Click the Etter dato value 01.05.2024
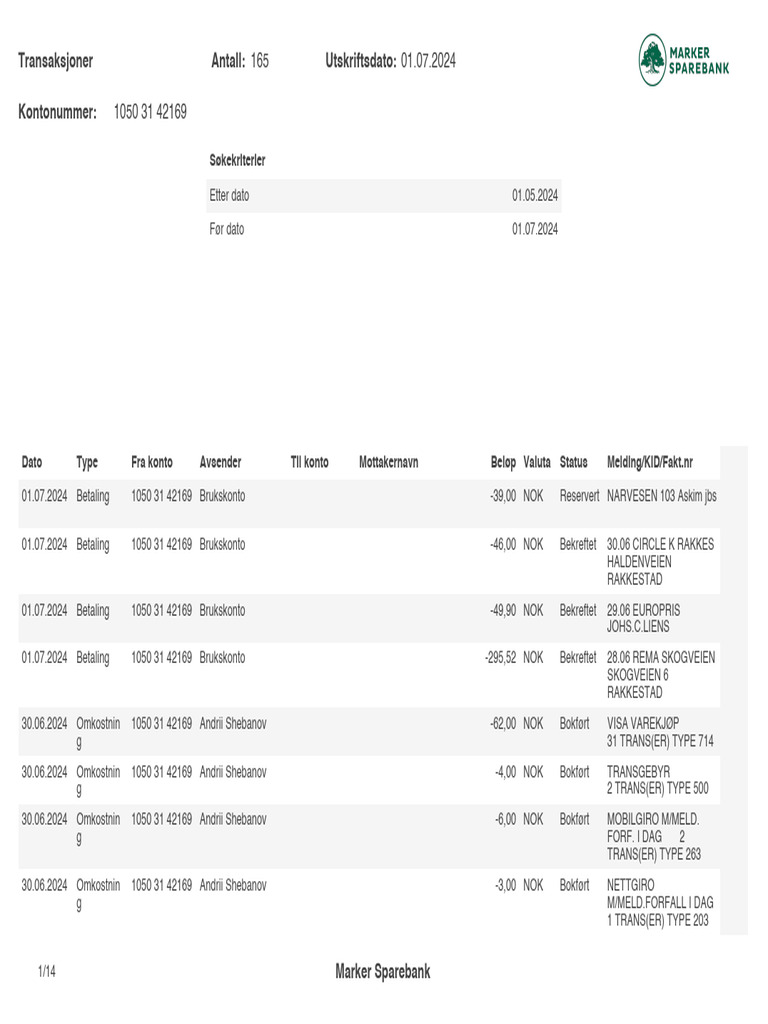 tap(535, 196)
